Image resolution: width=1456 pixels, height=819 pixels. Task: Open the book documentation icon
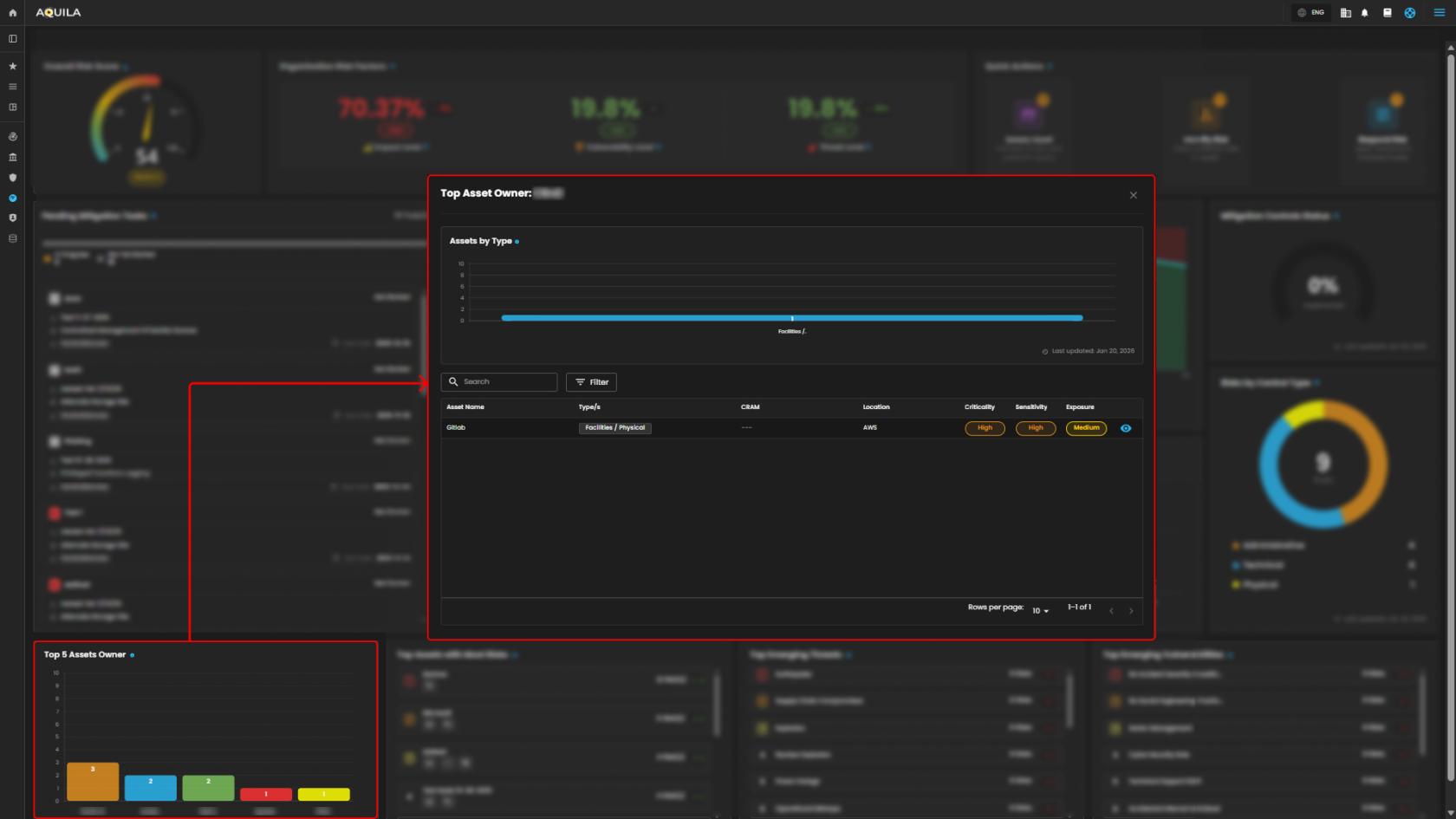(1387, 13)
